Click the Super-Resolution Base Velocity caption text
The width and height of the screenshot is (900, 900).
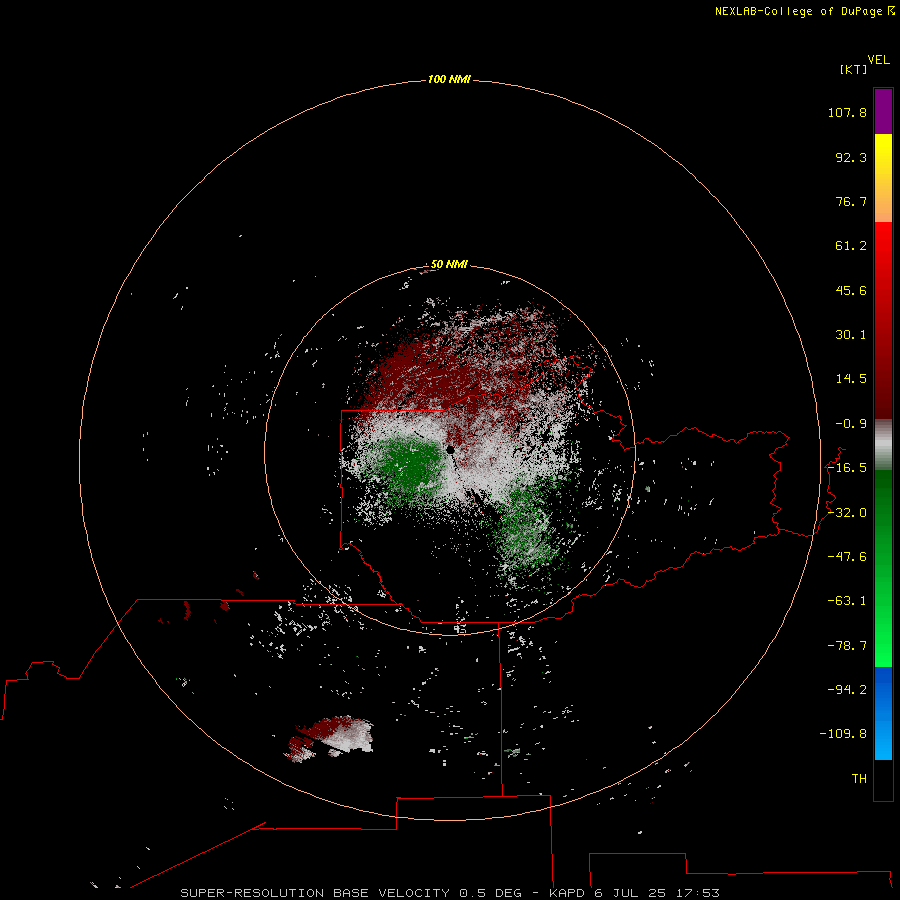coord(449,893)
